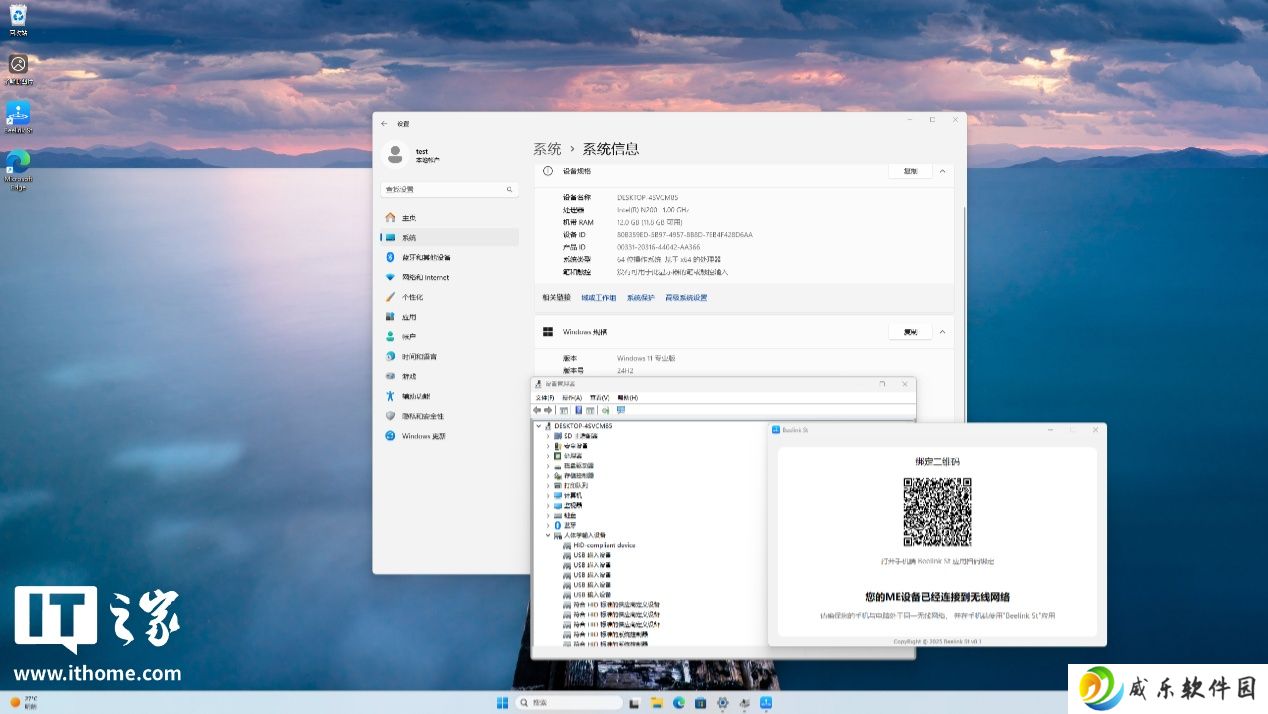Open the Beelink St desktop shortcut
This screenshot has width=1268, height=714.
18,116
